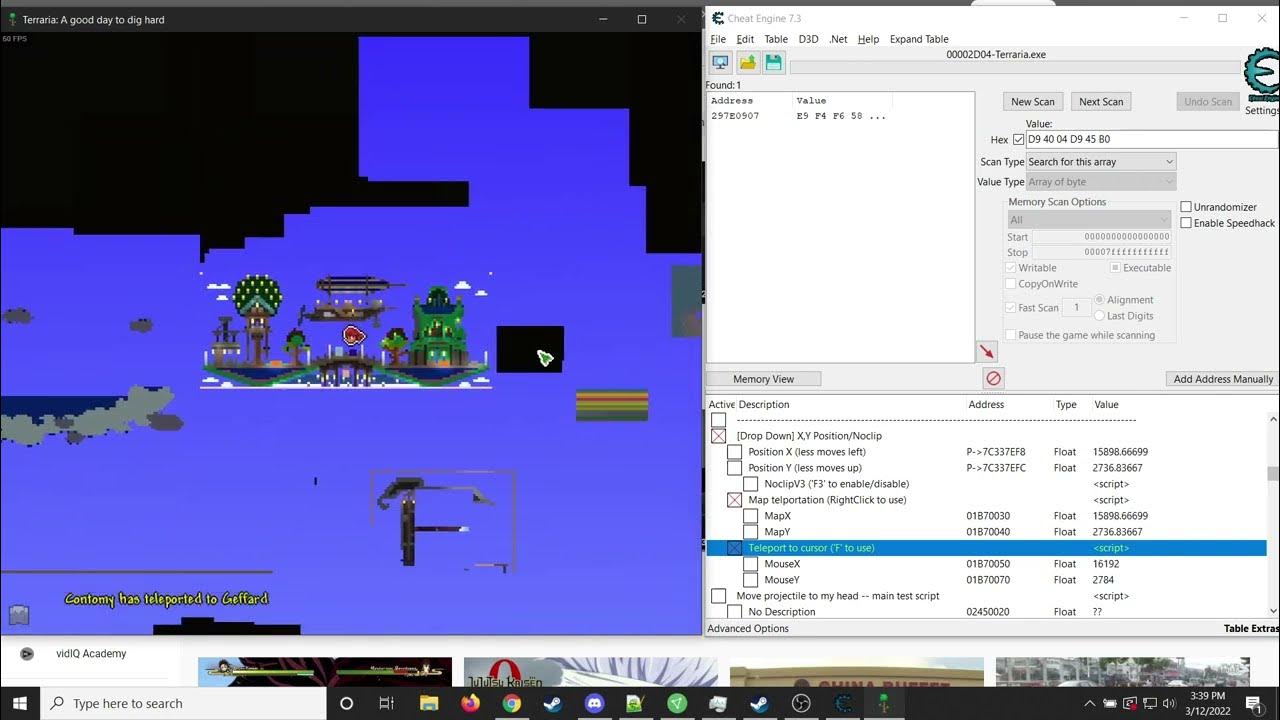Open the Windows Start menu

[x=20, y=703]
